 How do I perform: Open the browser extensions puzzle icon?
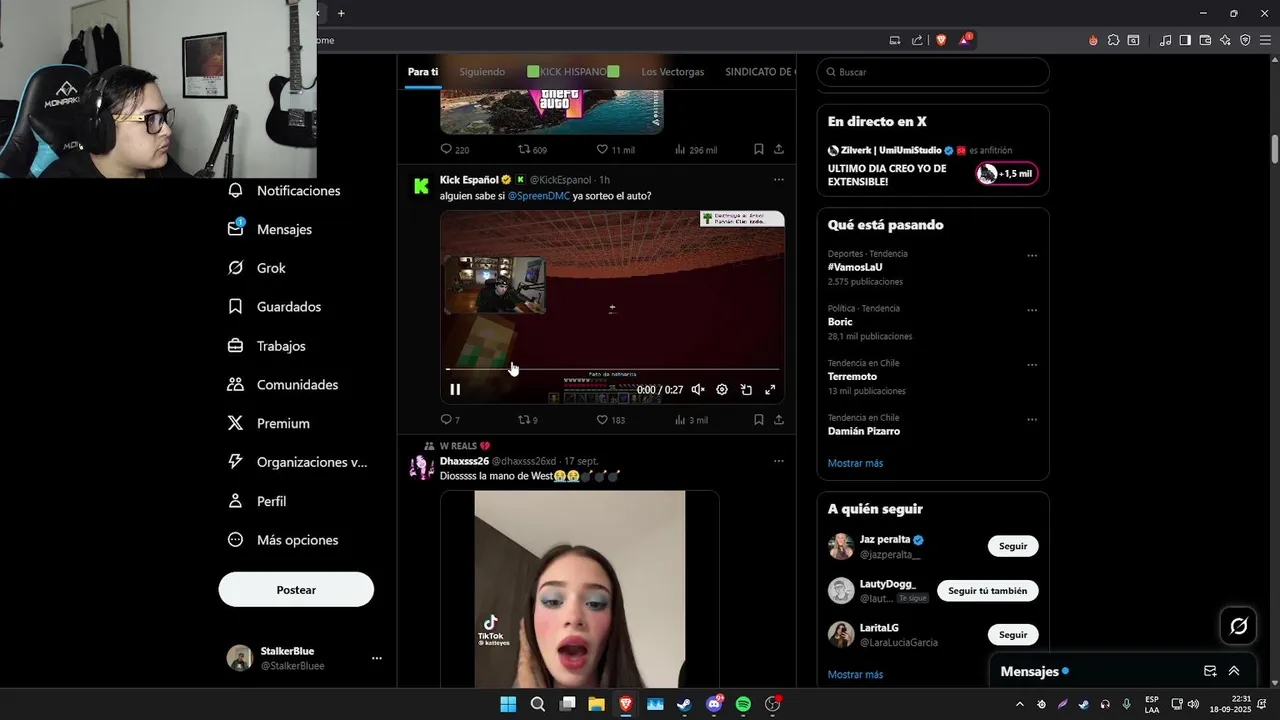point(1113,40)
